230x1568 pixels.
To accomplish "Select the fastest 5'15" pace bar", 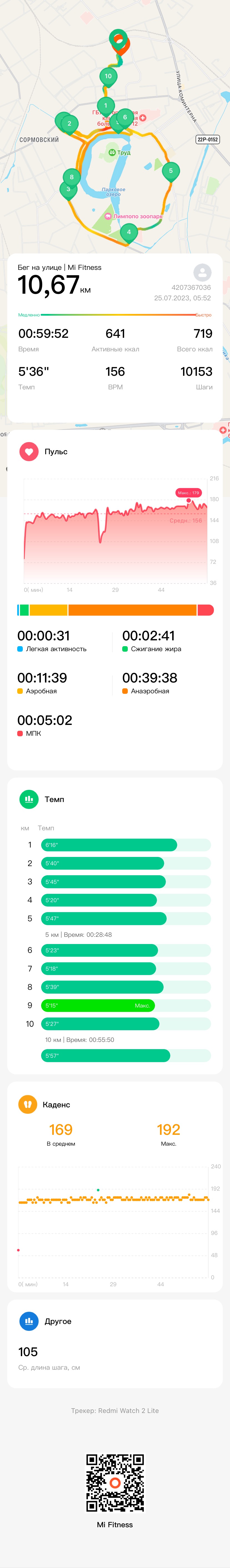I will coord(97,1006).
